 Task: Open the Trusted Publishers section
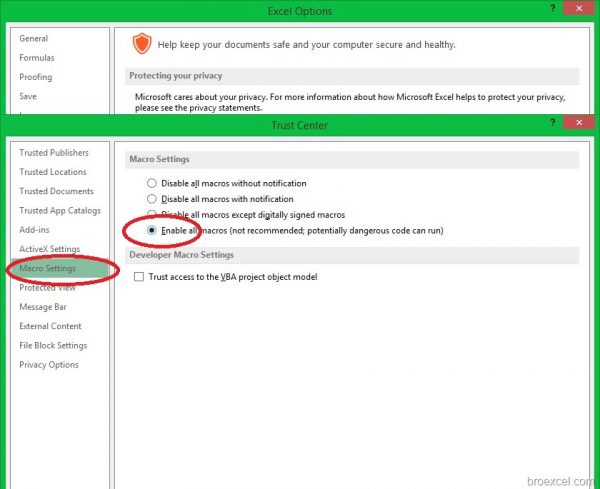(x=54, y=153)
